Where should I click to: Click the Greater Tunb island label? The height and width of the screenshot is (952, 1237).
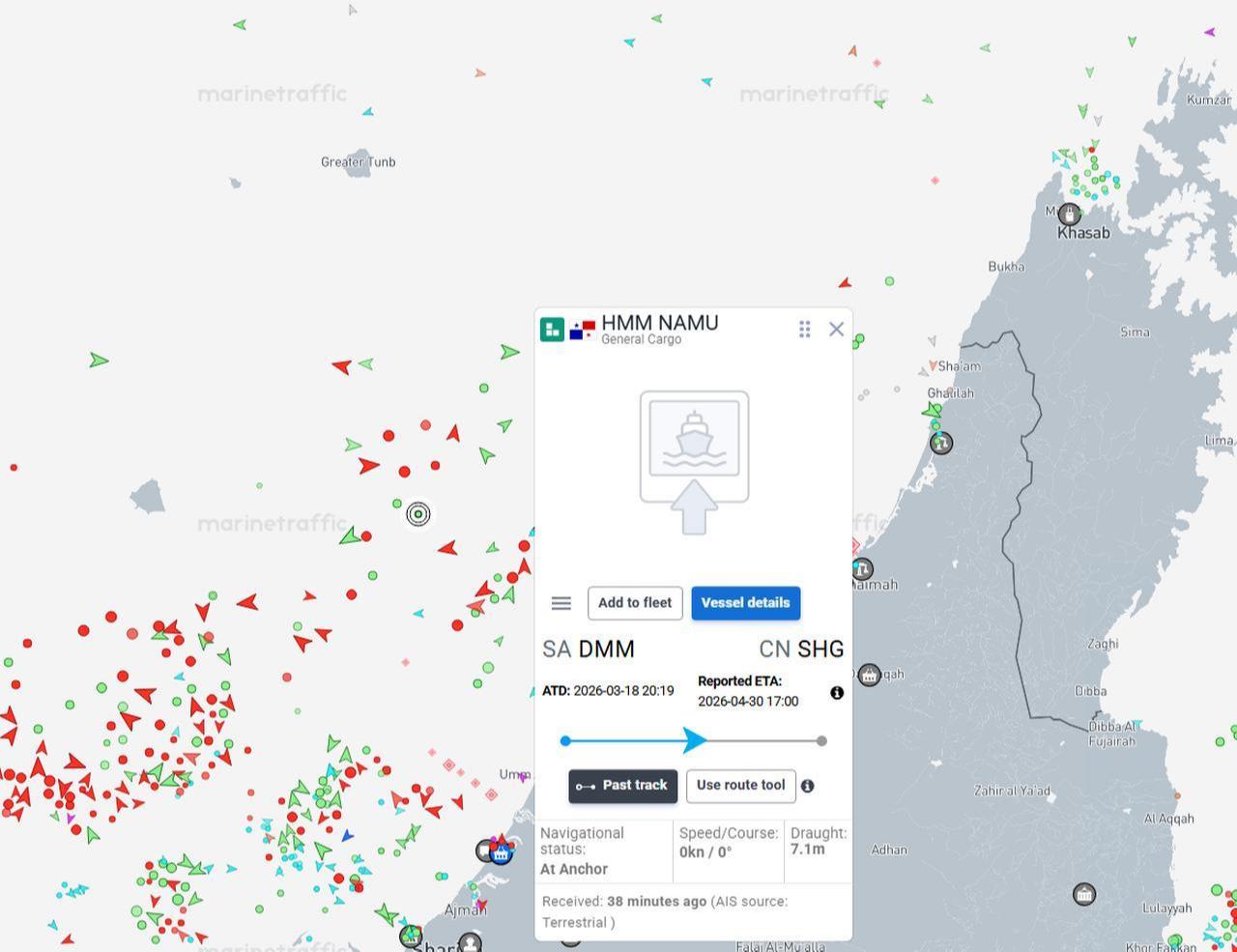coord(358,162)
